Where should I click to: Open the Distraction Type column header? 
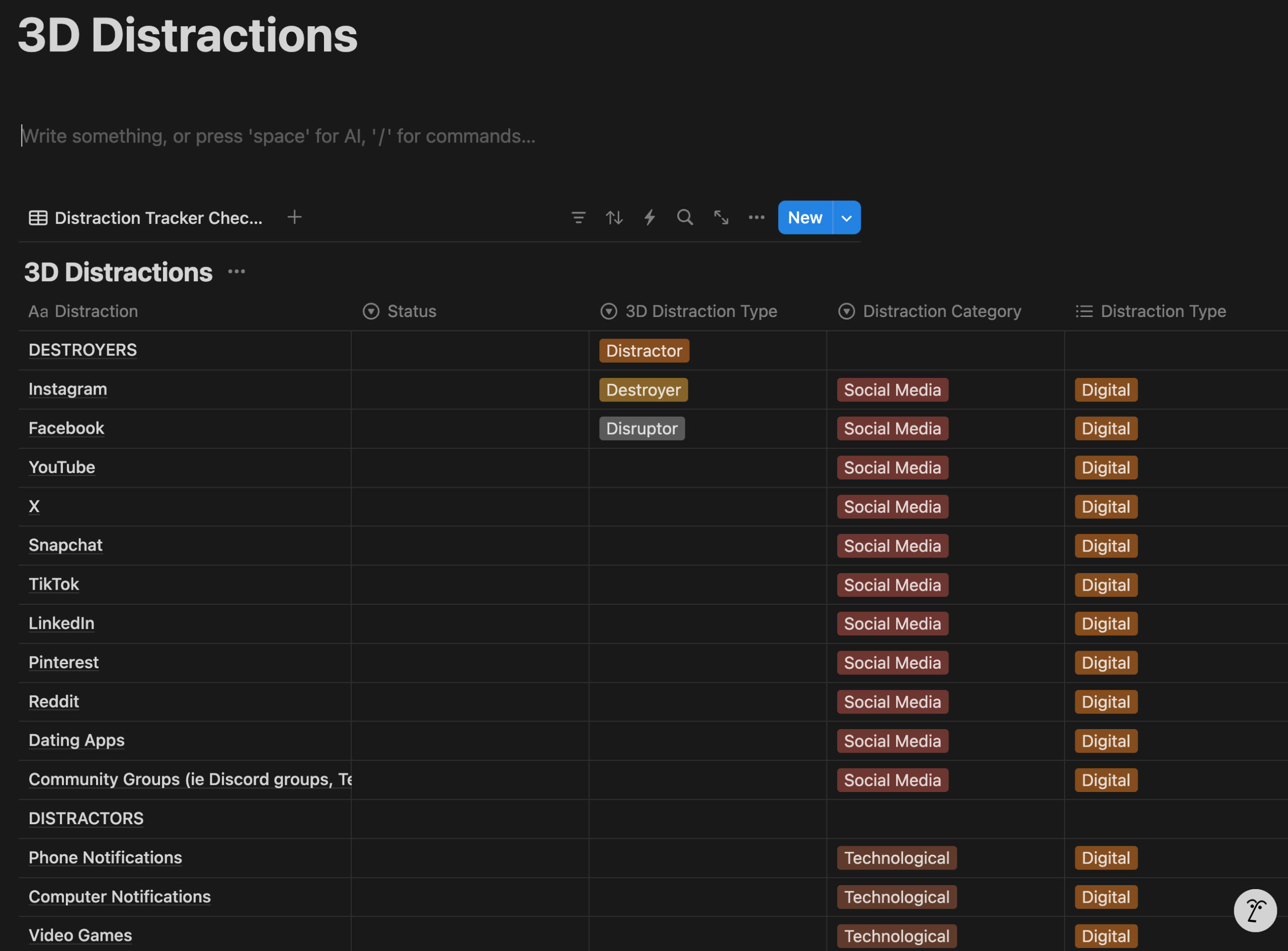(x=1163, y=311)
